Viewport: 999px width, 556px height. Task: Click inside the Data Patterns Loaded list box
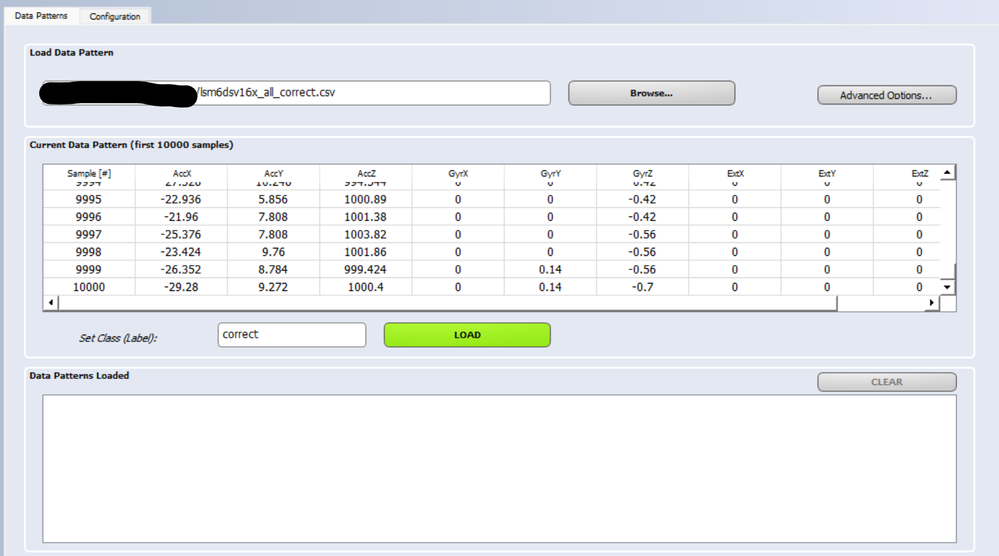coord(500,469)
